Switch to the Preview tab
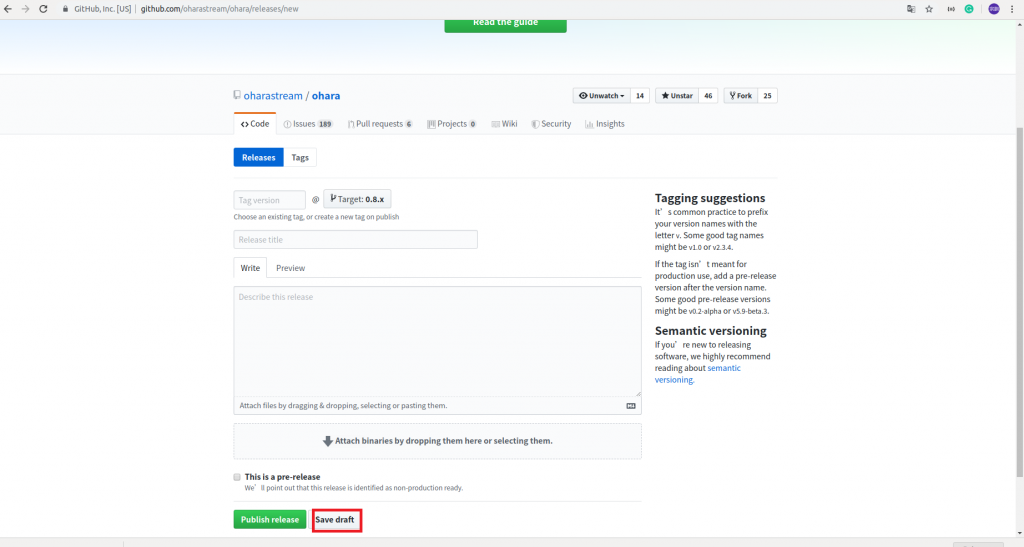 (291, 268)
